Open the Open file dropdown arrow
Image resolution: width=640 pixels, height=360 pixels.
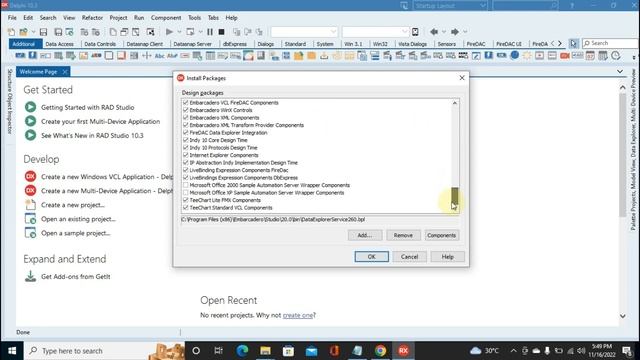pos(33,32)
